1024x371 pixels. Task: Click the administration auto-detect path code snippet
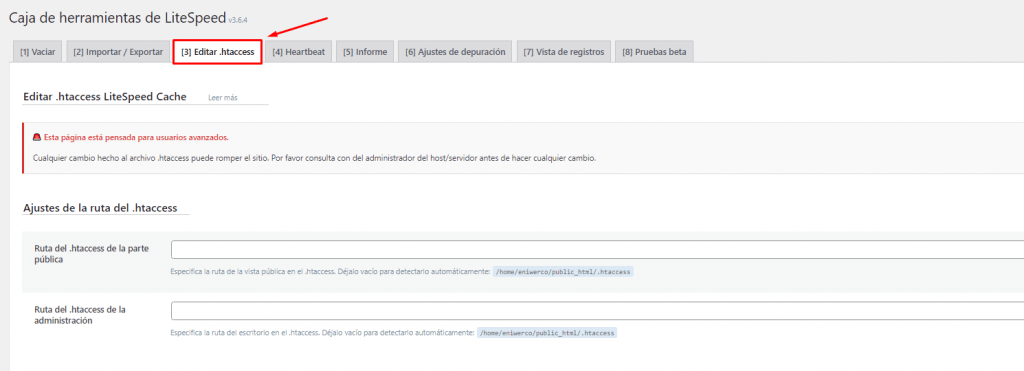pyautogui.click(x=547, y=332)
